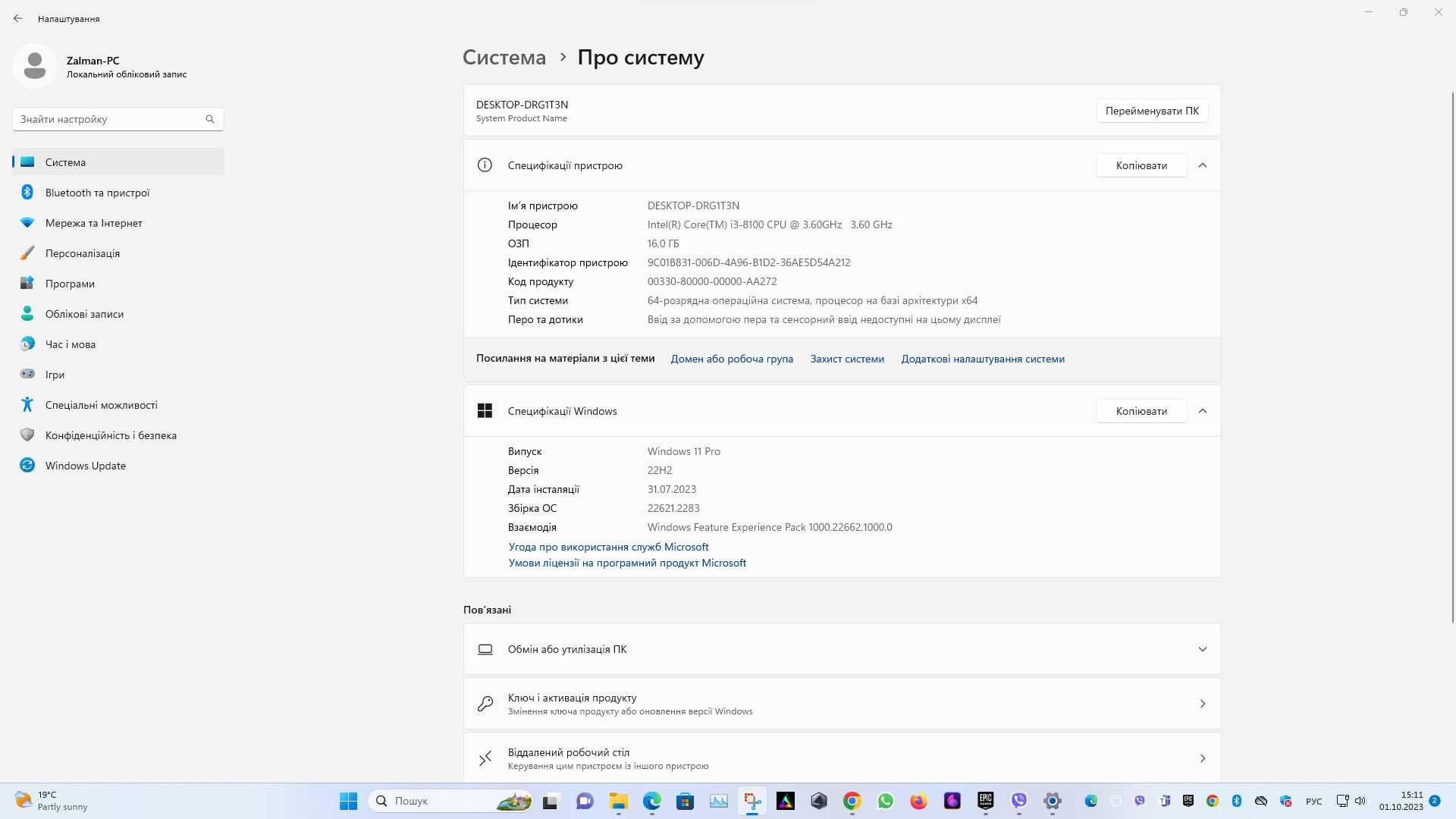Click the shield icon for Конфіденційність і безпека

click(27, 435)
